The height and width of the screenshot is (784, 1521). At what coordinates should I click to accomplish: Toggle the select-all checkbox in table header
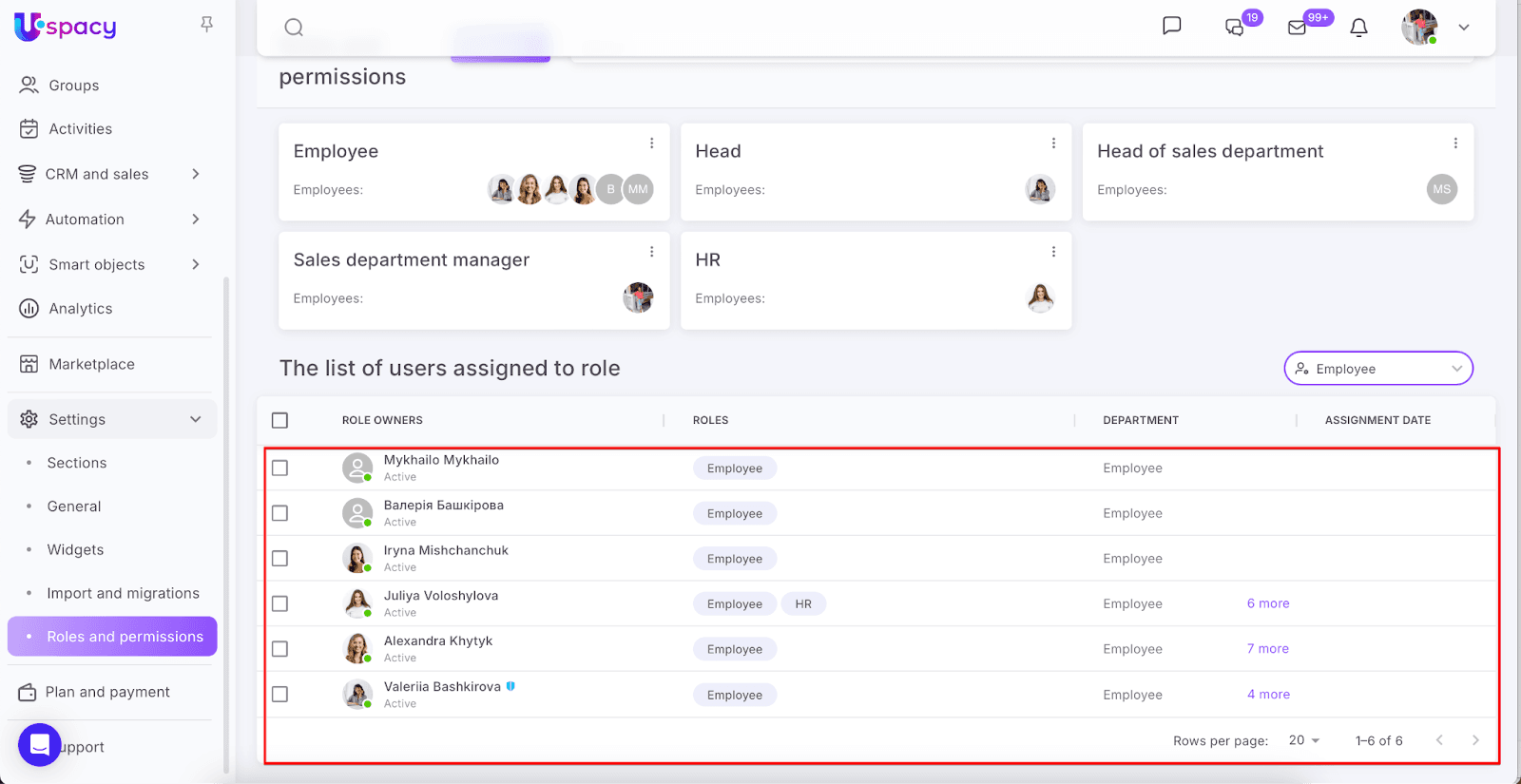279,420
